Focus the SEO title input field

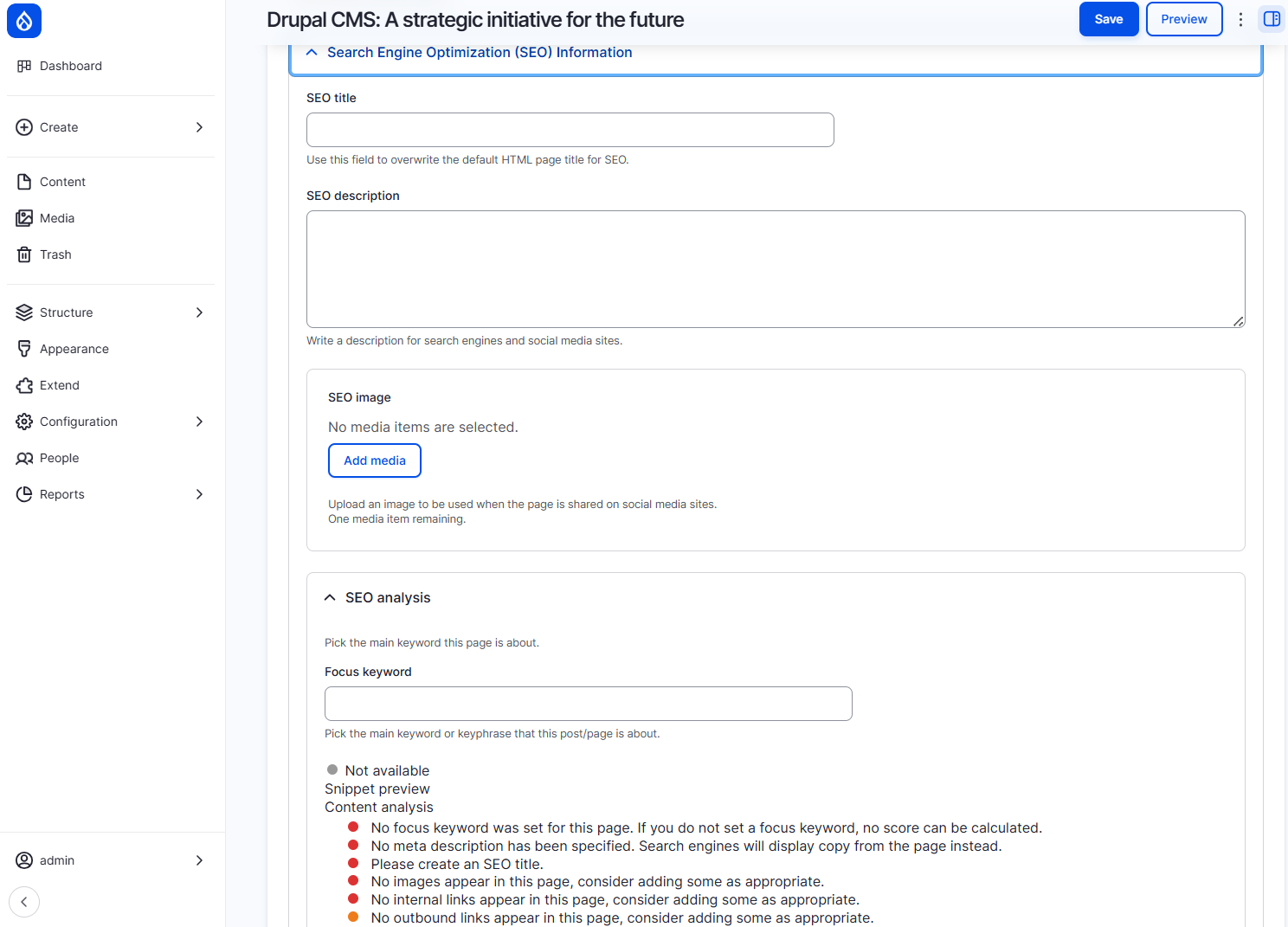point(570,130)
